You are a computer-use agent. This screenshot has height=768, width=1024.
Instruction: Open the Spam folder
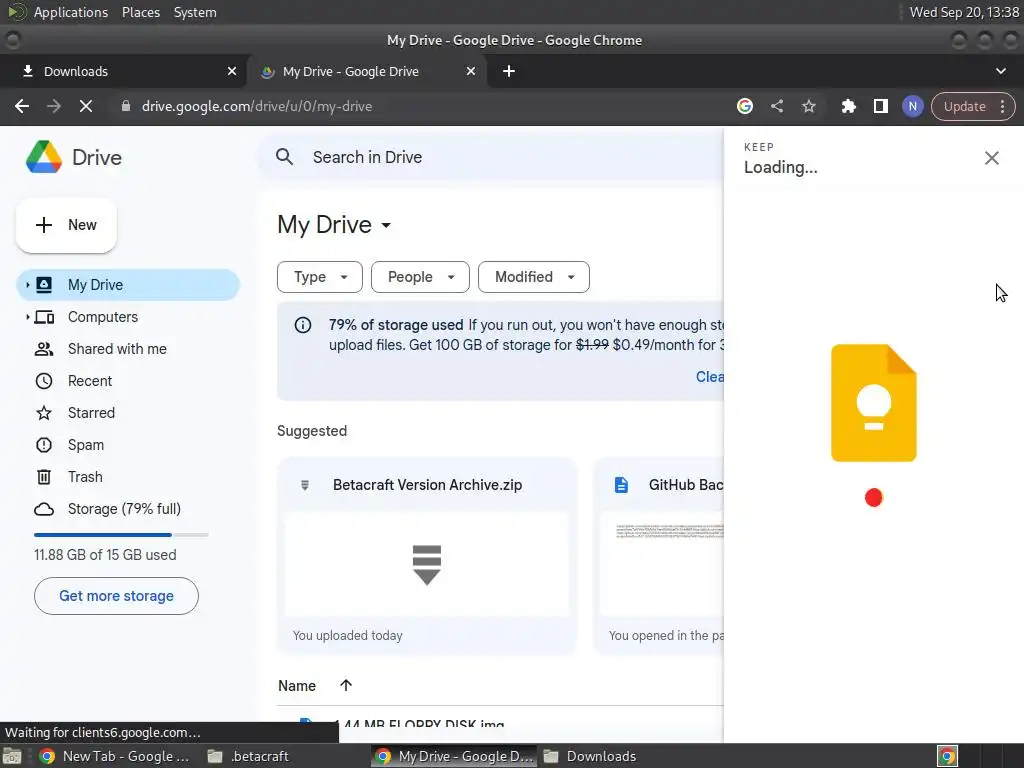[128, 445]
